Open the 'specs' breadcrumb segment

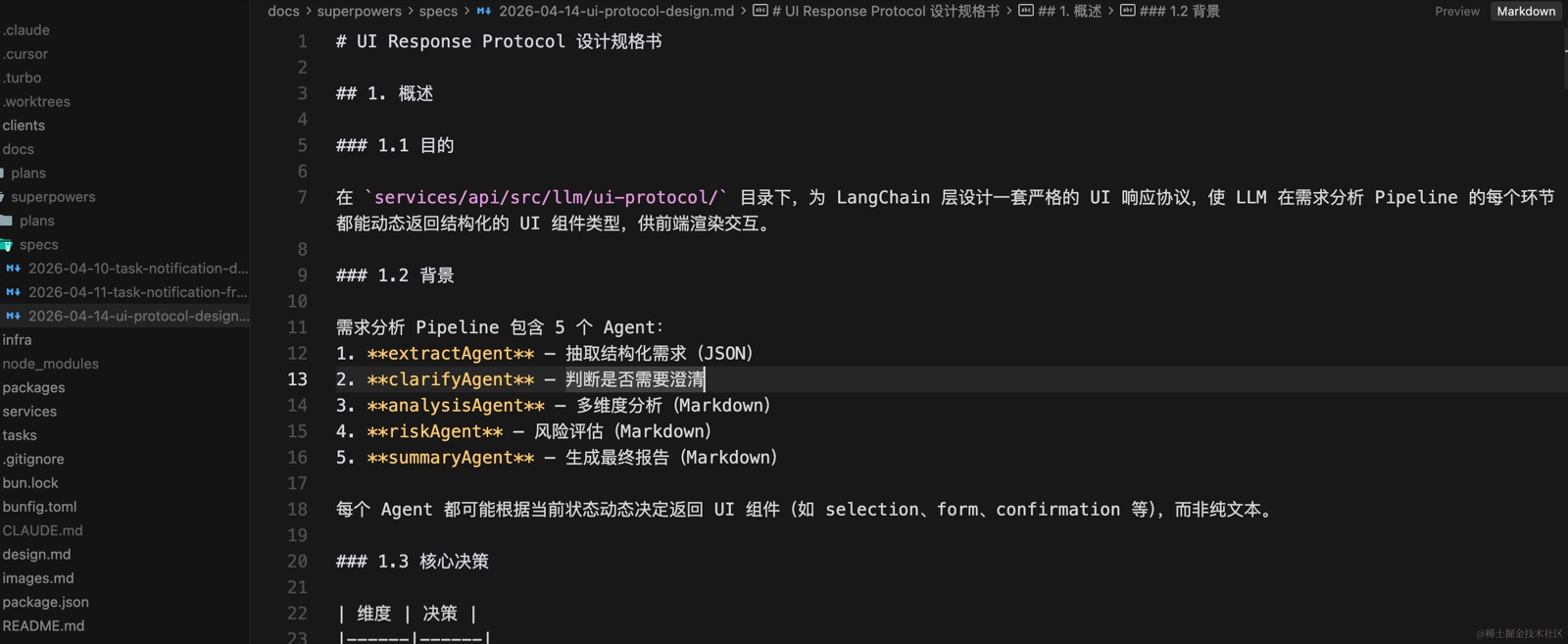[438, 11]
